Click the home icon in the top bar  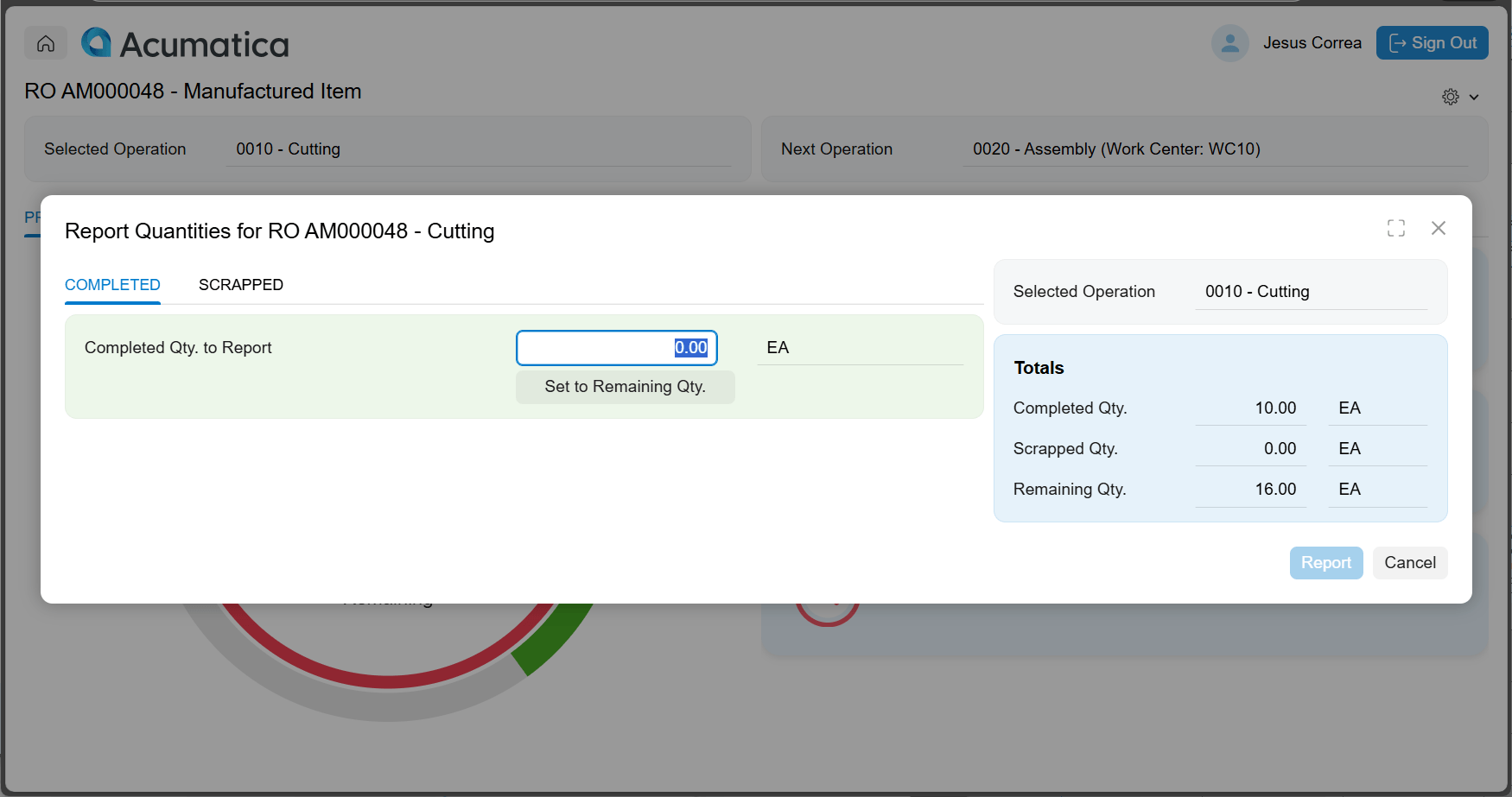click(45, 42)
